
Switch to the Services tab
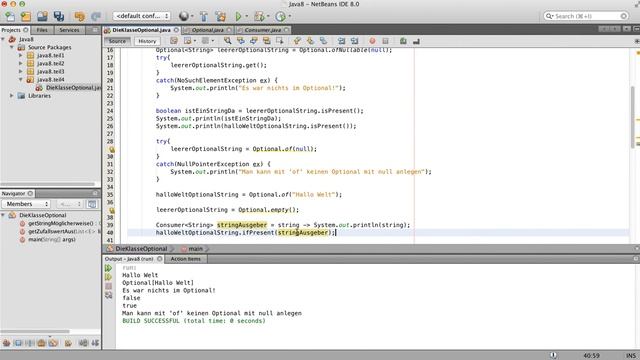point(69,30)
